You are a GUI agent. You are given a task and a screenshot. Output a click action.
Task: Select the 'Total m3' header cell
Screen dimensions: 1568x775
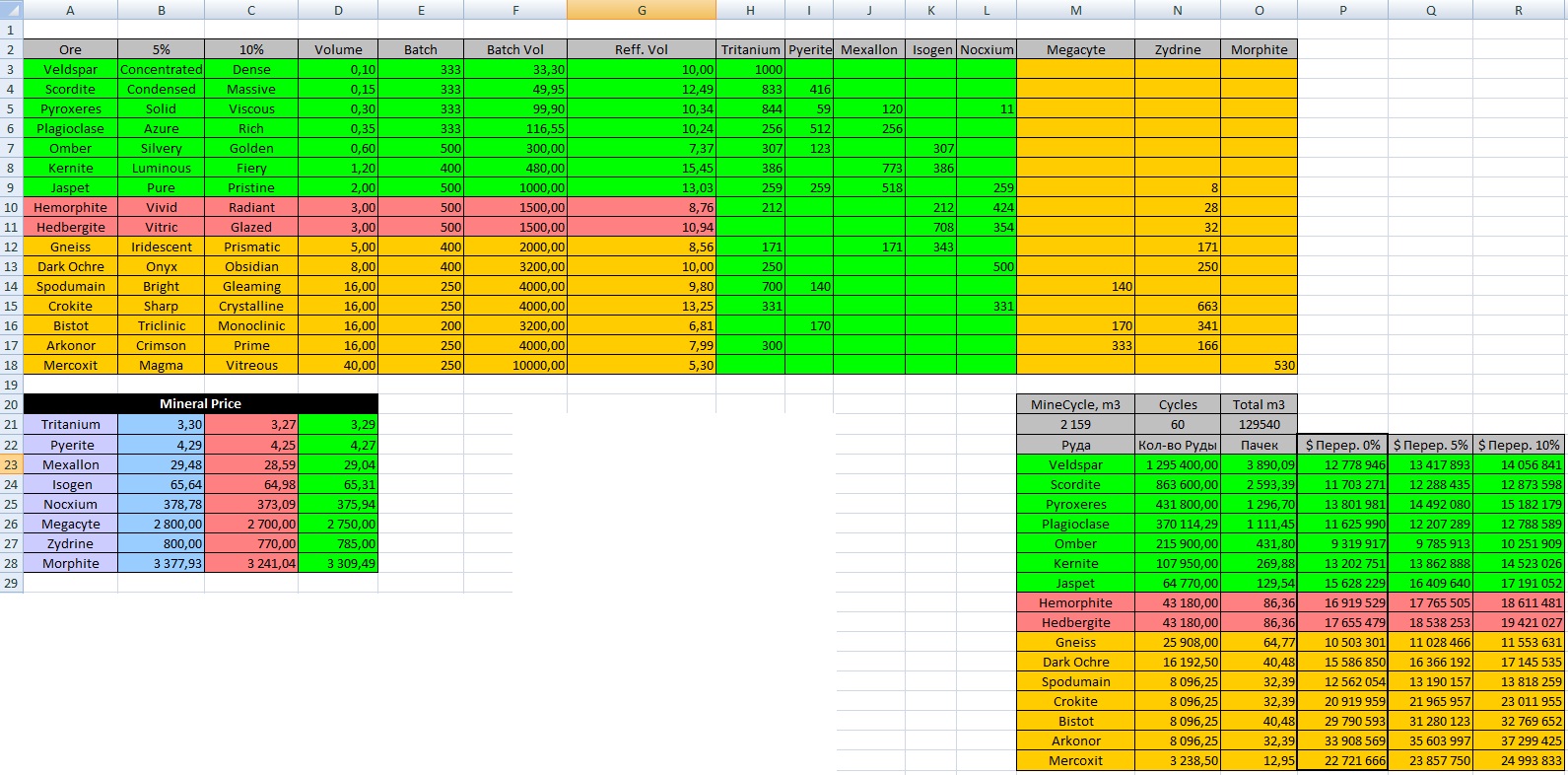(1259, 404)
